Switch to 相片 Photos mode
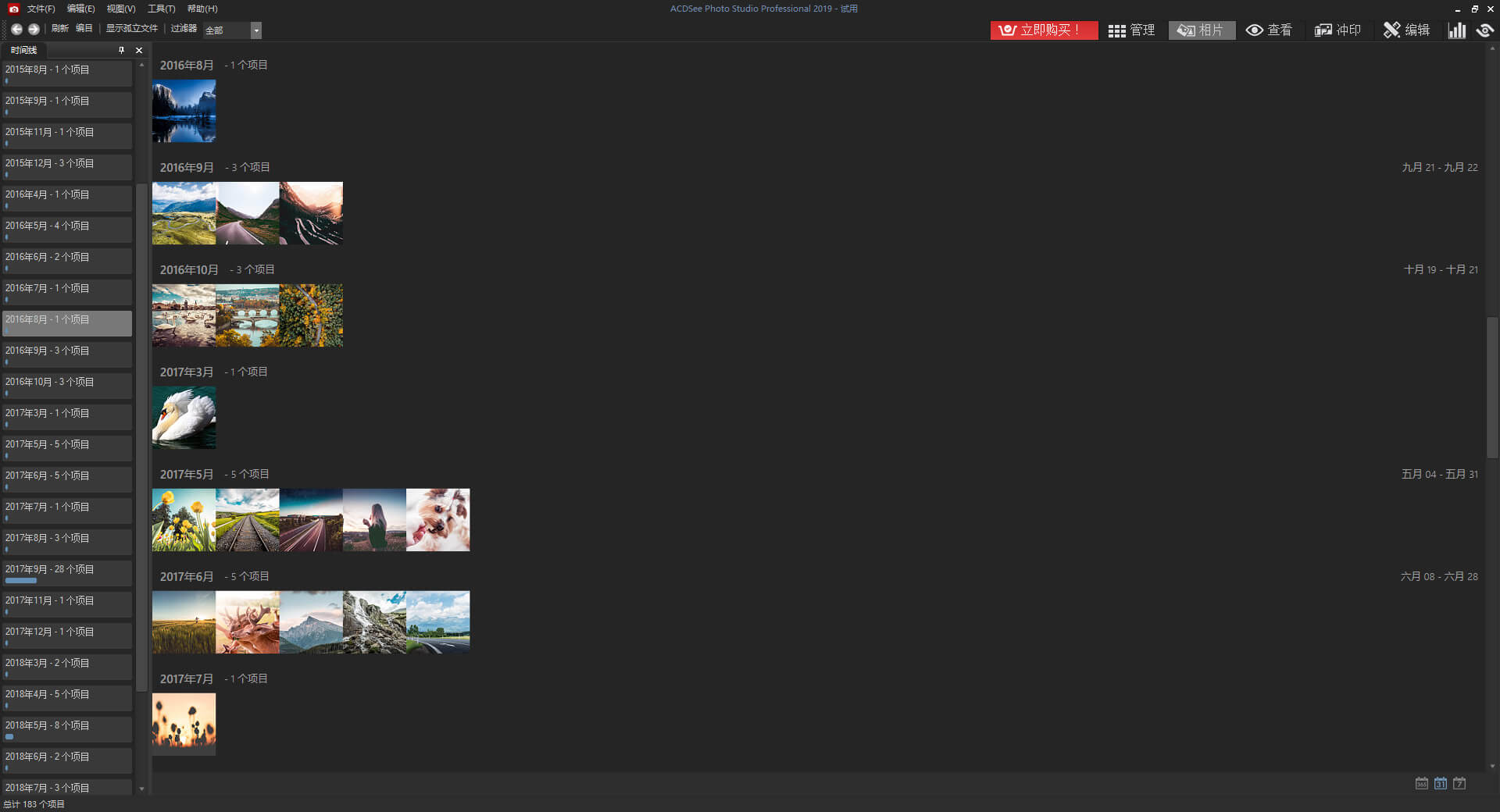Image resolution: width=1500 pixels, height=812 pixels. click(x=1202, y=30)
